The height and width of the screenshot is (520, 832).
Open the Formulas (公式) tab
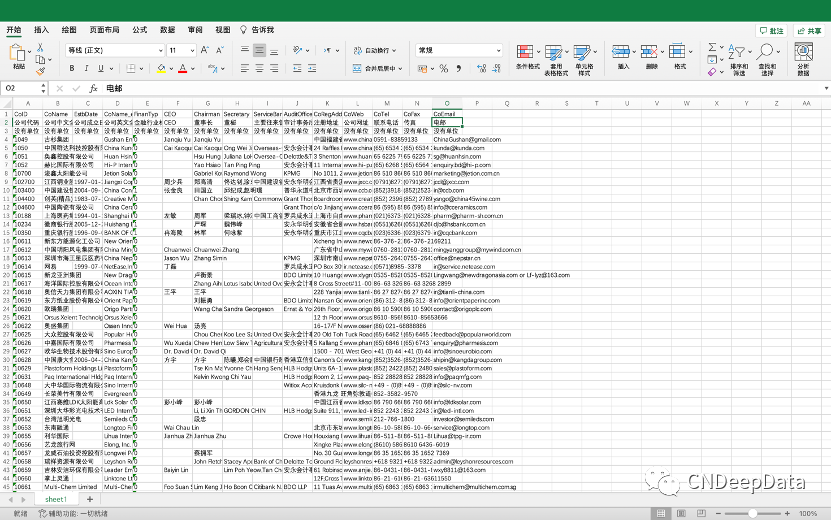(x=140, y=30)
